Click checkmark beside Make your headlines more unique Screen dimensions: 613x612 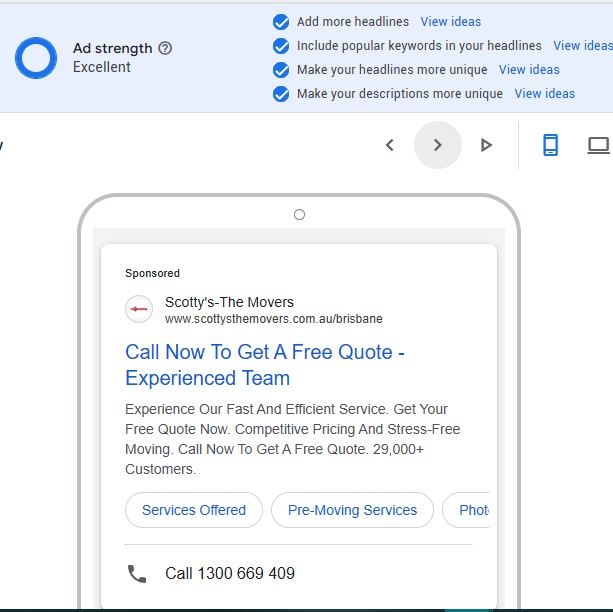pyautogui.click(x=281, y=70)
